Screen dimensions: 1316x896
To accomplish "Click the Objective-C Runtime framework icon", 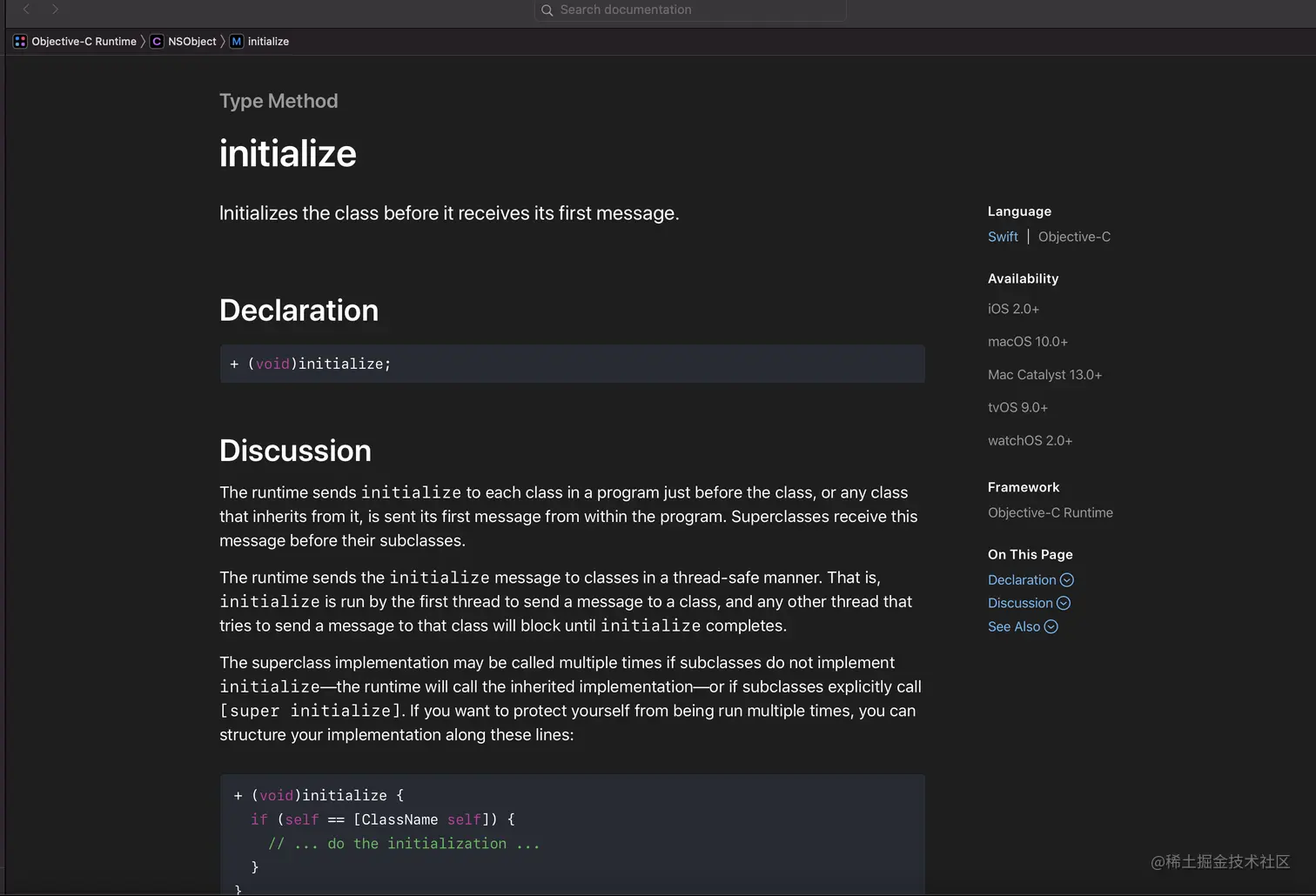I will pos(20,42).
